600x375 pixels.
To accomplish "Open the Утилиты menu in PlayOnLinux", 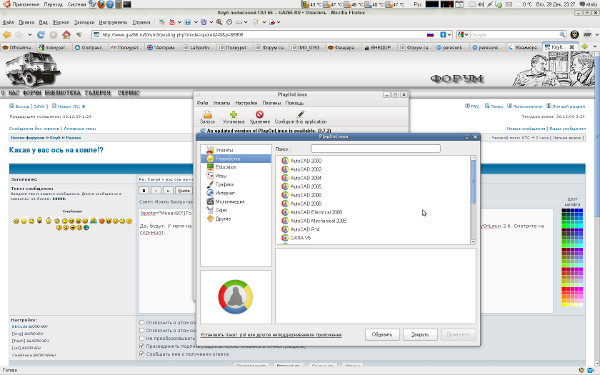I will tap(222, 103).
